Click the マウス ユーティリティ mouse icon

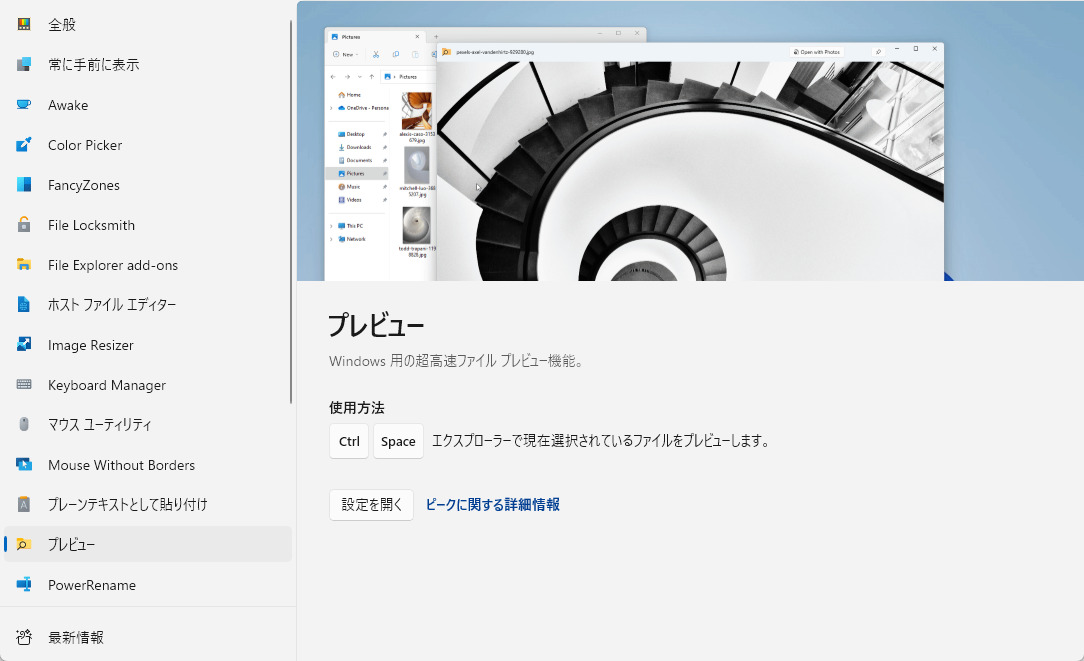pos(24,425)
